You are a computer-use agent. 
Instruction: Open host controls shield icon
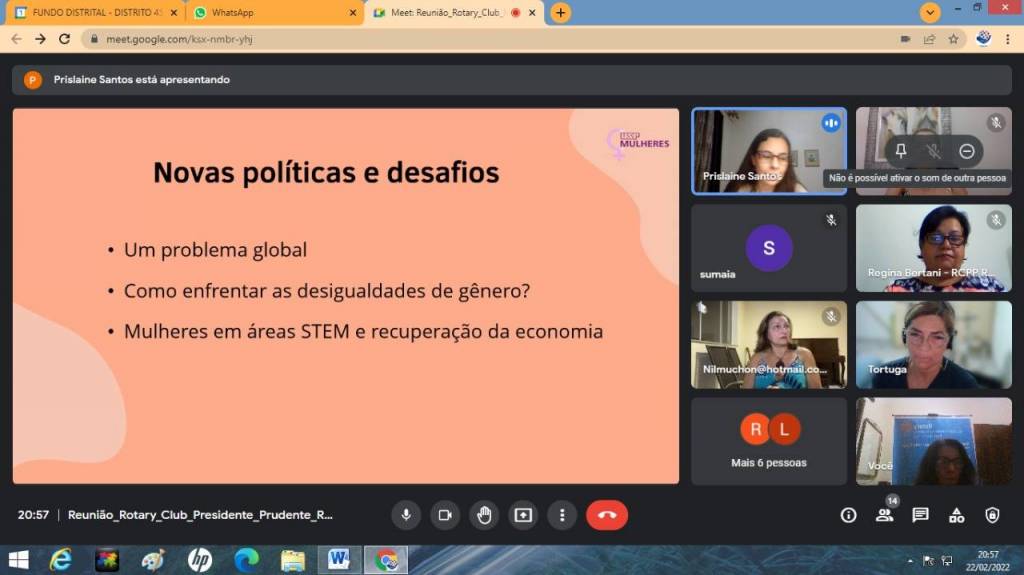992,515
